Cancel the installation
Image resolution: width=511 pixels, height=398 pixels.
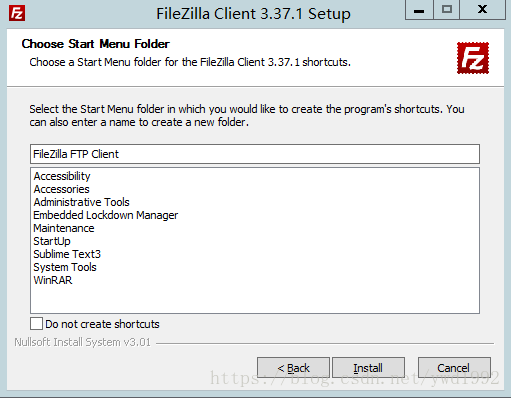454,368
